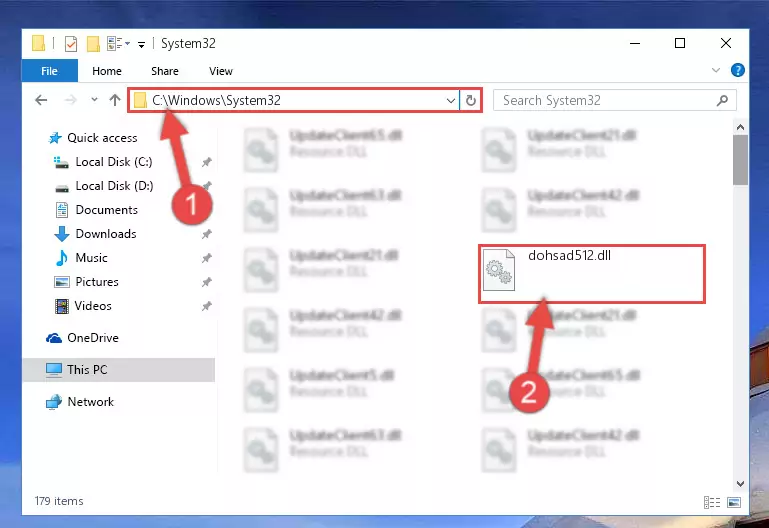The image size is (769, 528).
Task: Open the File ribbon tab
Action: [x=50, y=71]
